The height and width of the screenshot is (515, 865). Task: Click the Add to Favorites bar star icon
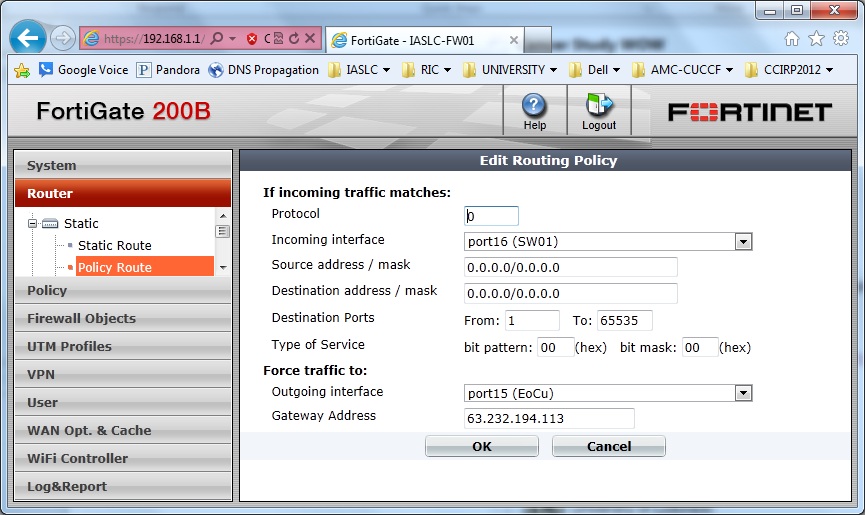click(x=22, y=70)
